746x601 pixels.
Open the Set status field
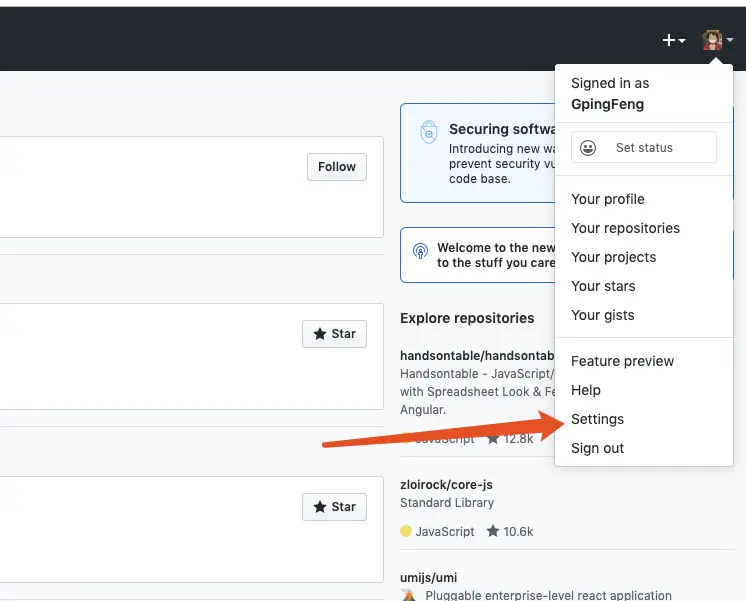coord(644,148)
